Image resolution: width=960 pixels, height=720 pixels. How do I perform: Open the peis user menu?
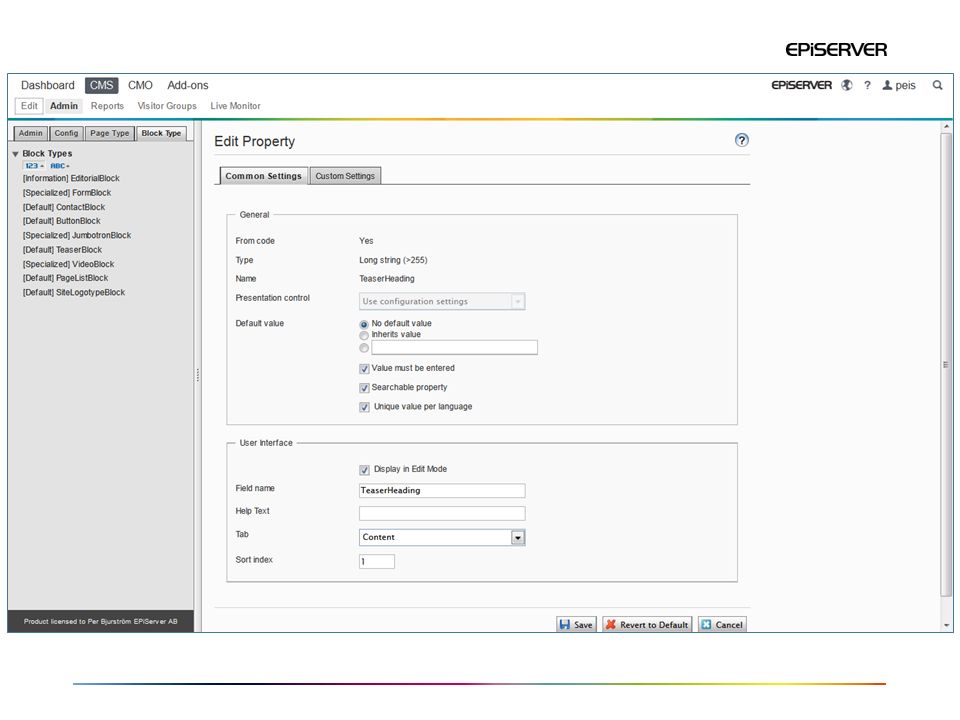coord(899,85)
